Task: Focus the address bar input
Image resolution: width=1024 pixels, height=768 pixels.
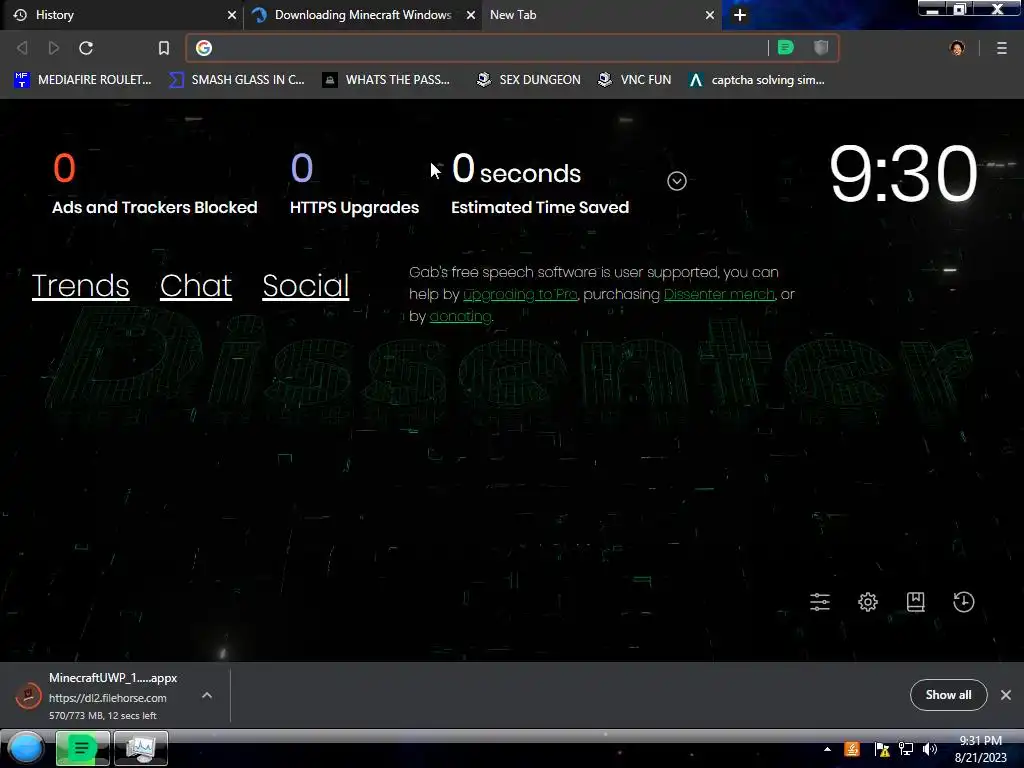Action: pyautogui.click(x=490, y=48)
